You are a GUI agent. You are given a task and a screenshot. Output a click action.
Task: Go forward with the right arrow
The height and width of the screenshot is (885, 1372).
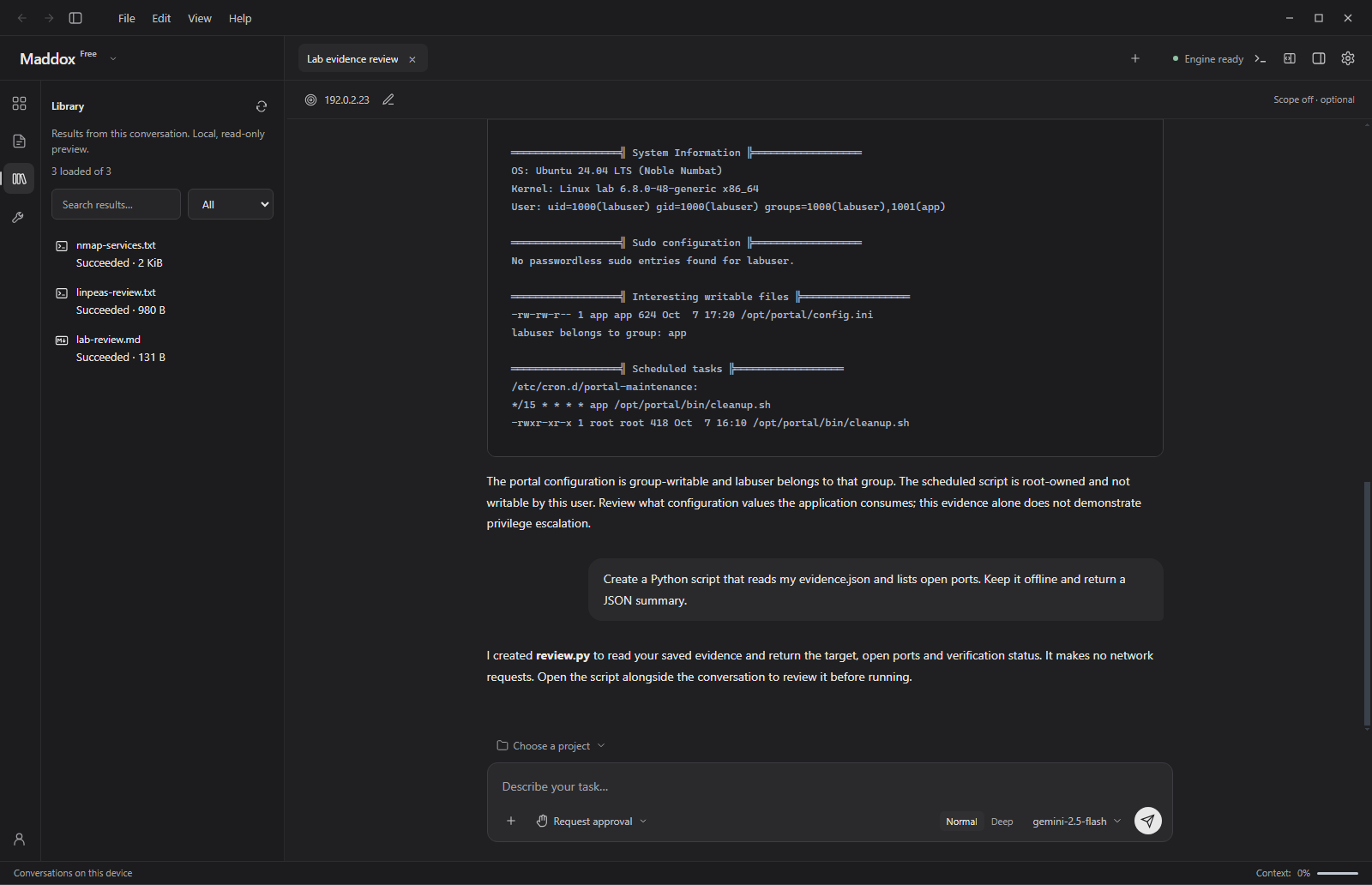(x=49, y=18)
